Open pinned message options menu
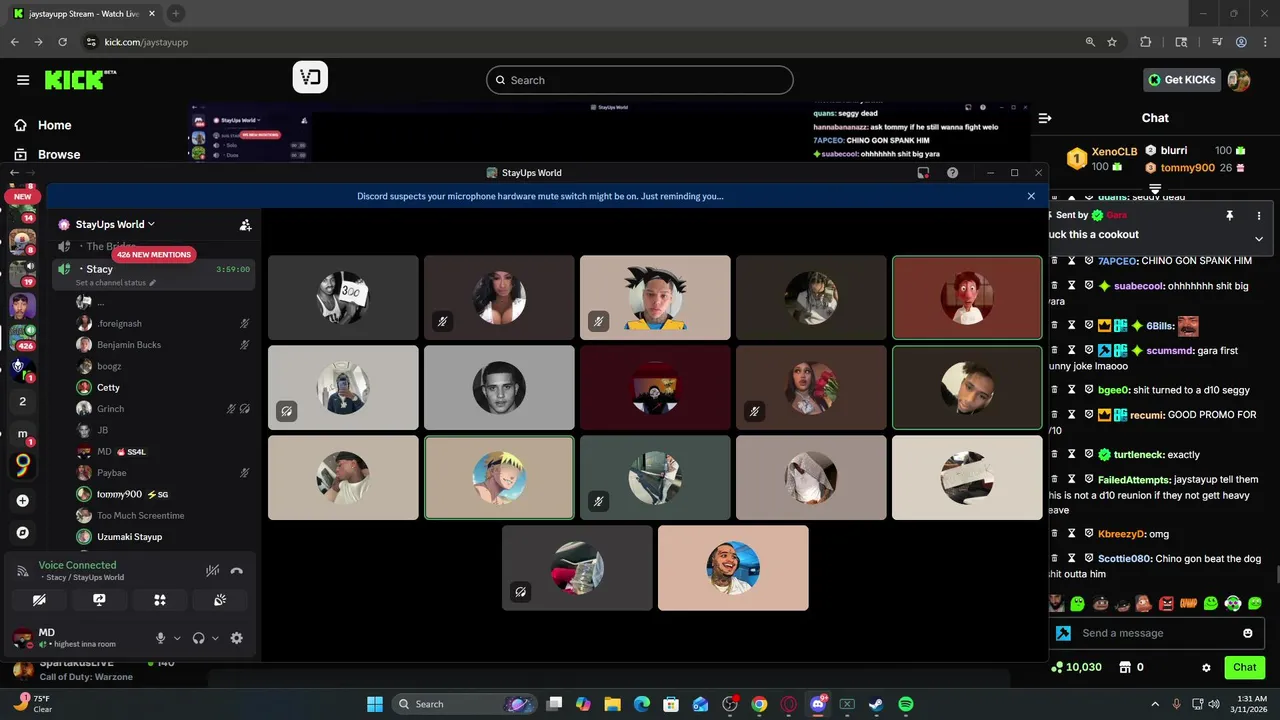Image resolution: width=1280 pixels, height=720 pixels. click(x=1259, y=215)
